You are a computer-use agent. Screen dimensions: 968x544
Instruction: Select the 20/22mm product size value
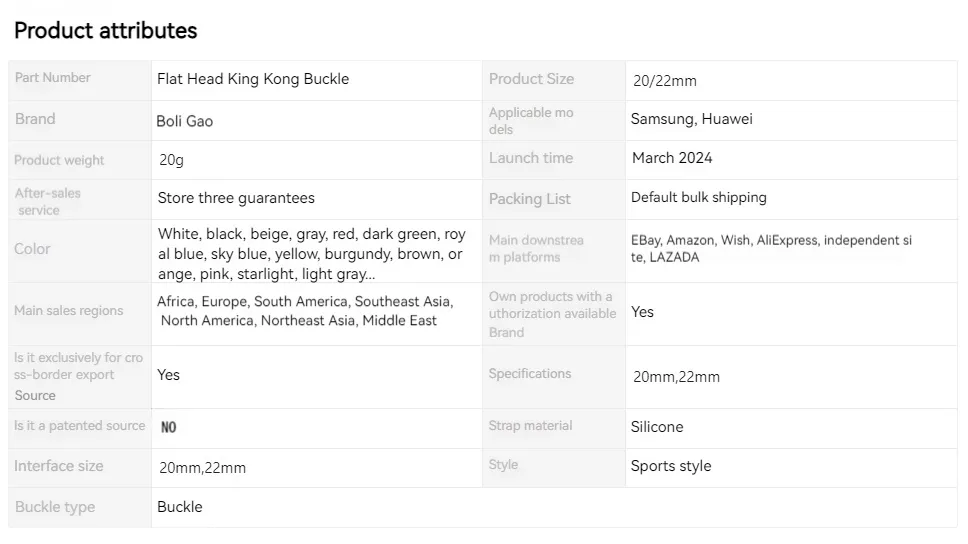pyautogui.click(x=664, y=81)
